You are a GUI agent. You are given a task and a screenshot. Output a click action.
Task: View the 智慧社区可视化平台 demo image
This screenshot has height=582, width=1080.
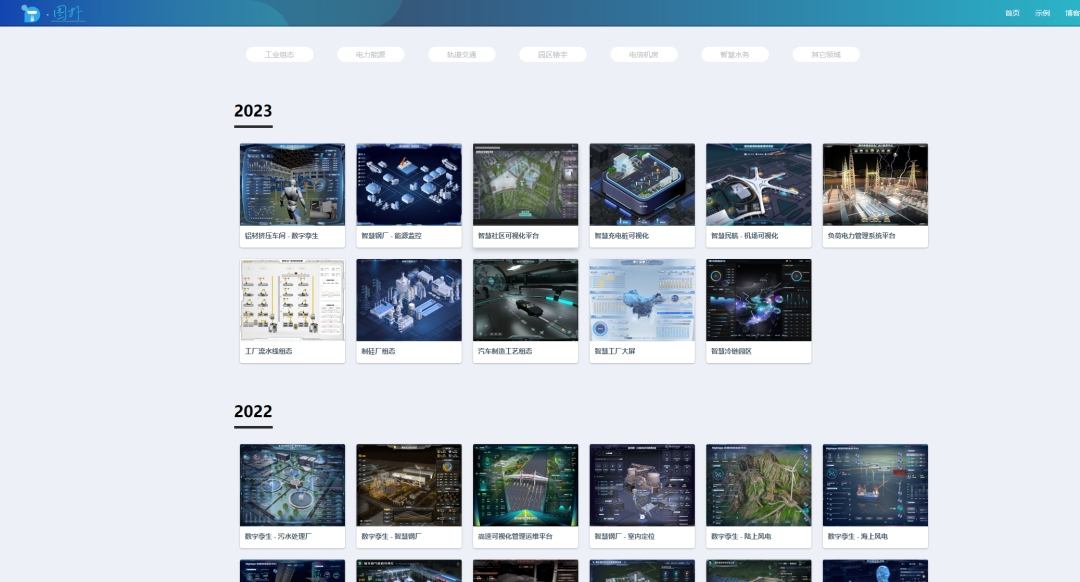pos(525,184)
